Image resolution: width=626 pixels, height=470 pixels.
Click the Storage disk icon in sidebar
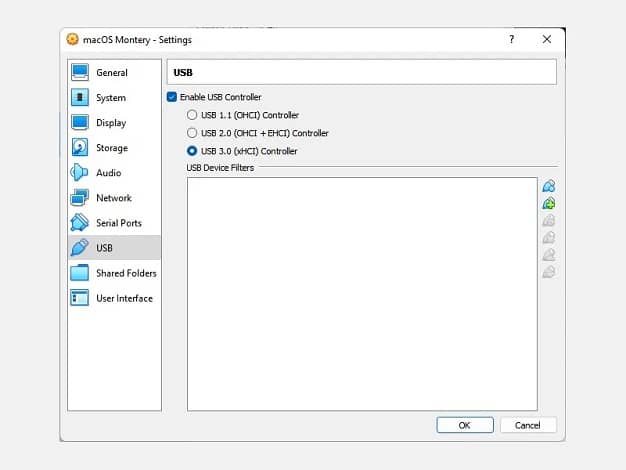click(x=80, y=147)
